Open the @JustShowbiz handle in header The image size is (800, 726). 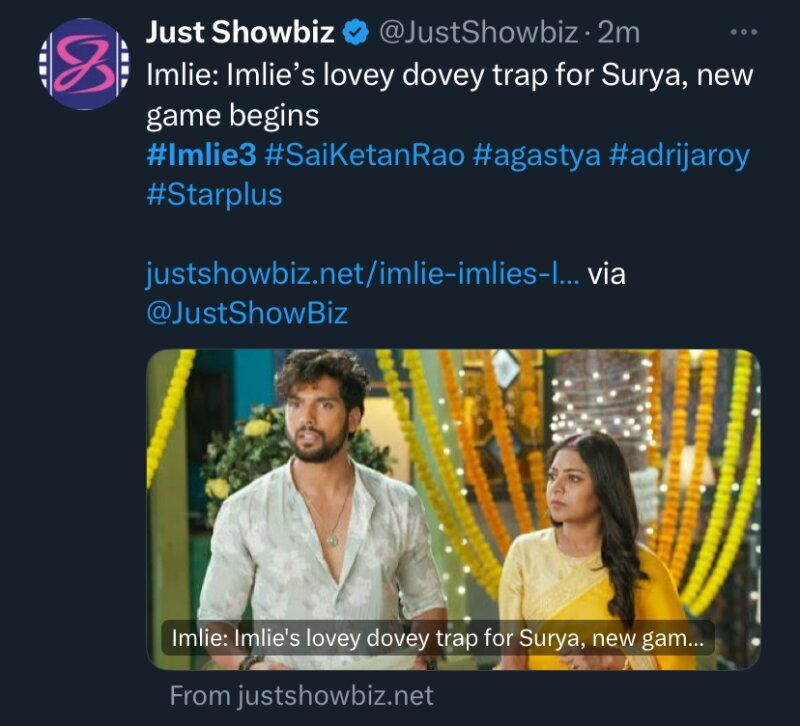click(x=478, y=33)
